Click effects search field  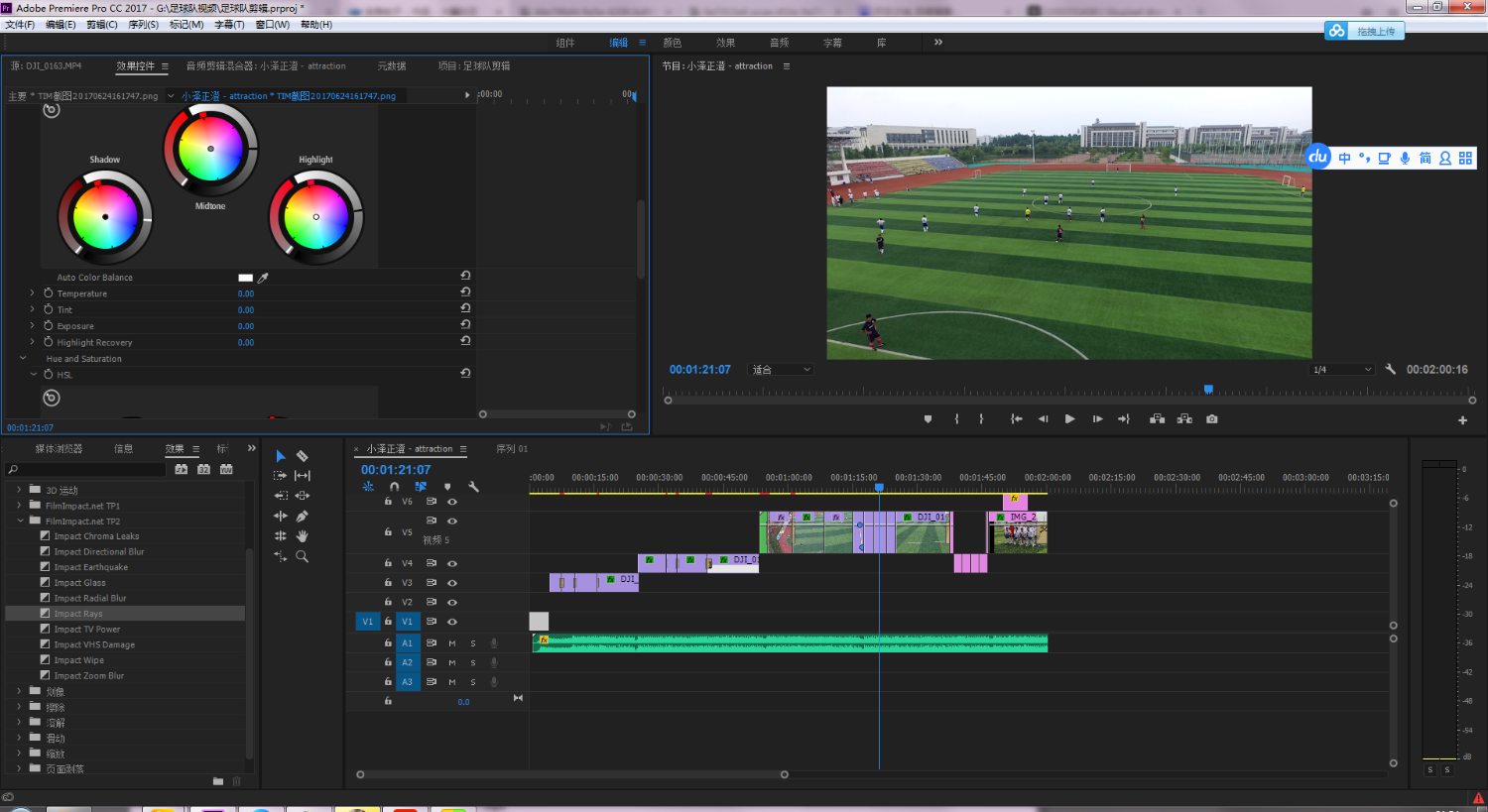[86, 469]
